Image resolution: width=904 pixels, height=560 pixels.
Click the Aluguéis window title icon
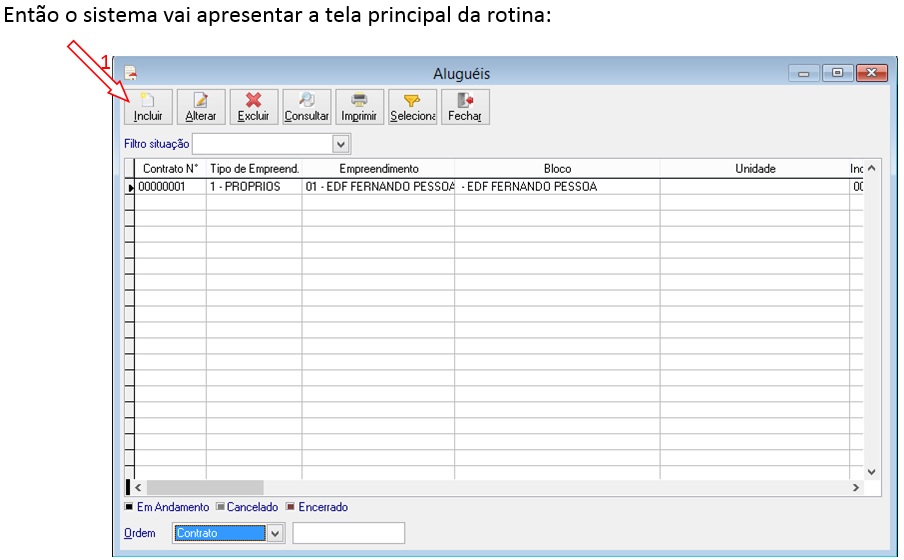pos(131,73)
